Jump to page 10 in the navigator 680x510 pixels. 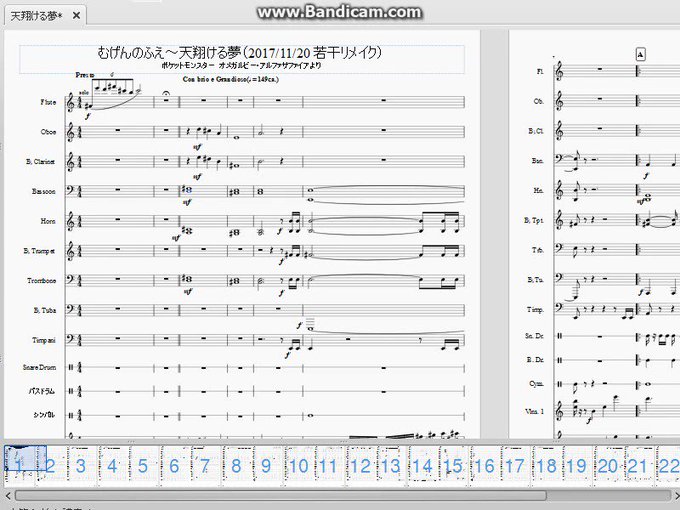coord(299,465)
